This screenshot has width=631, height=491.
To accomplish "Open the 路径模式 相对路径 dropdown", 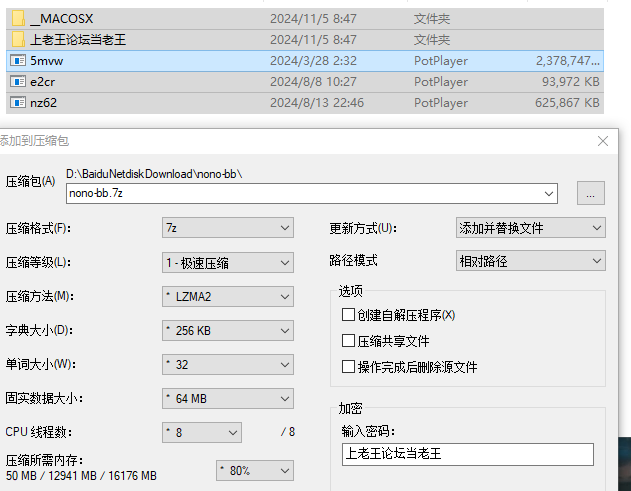I will pyautogui.click(x=530, y=261).
